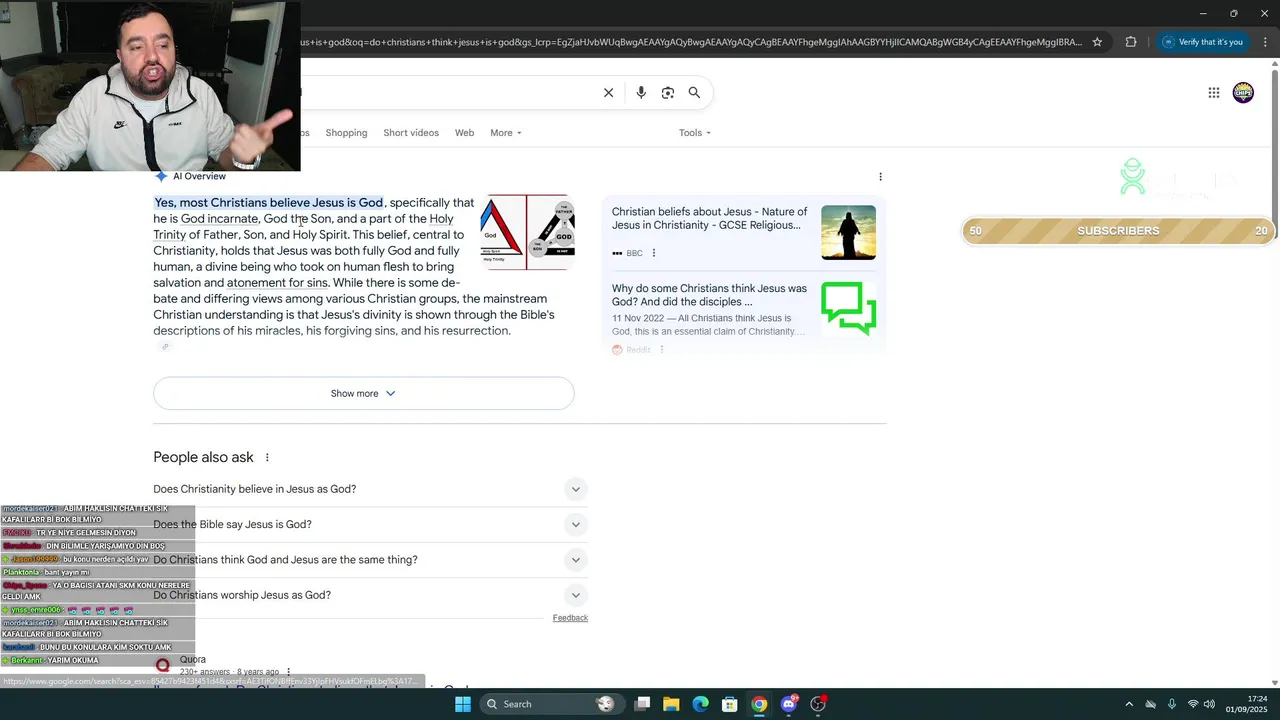This screenshot has width=1280, height=720.
Task: Show hidden system tray icons
Action: click(x=1129, y=704)
